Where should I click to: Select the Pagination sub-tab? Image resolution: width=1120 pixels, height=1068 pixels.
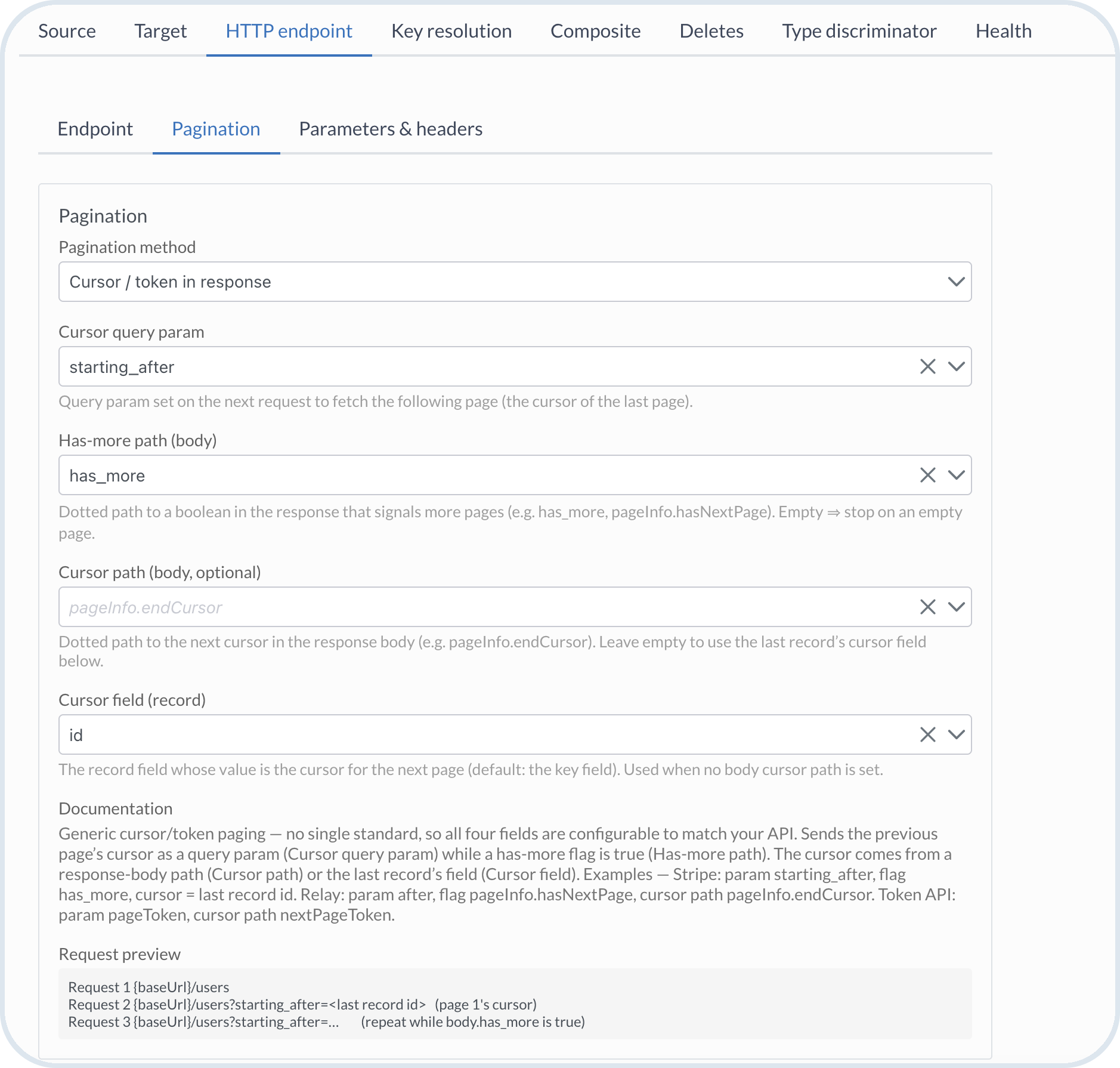click(216, 129)
